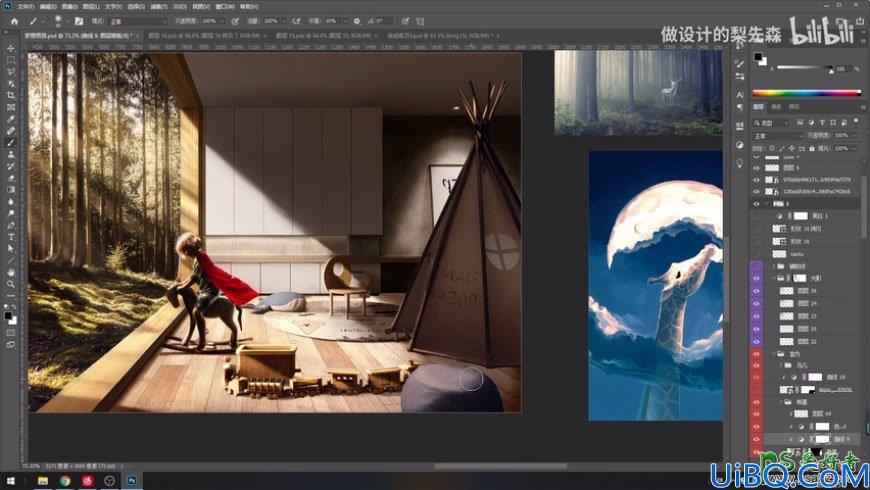Select the Eyedropper tool
This screenshot has height=490, width=870.
click(11, 119)
